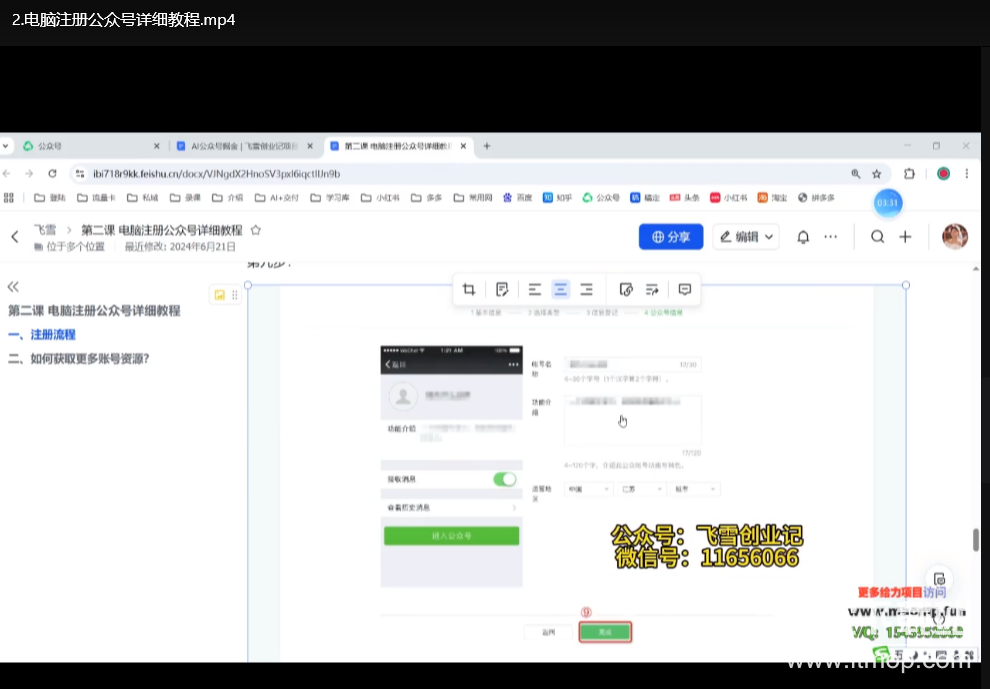Close the 第二课 active tab
Screen dimensions: 990x689
[x=463, y=146]
